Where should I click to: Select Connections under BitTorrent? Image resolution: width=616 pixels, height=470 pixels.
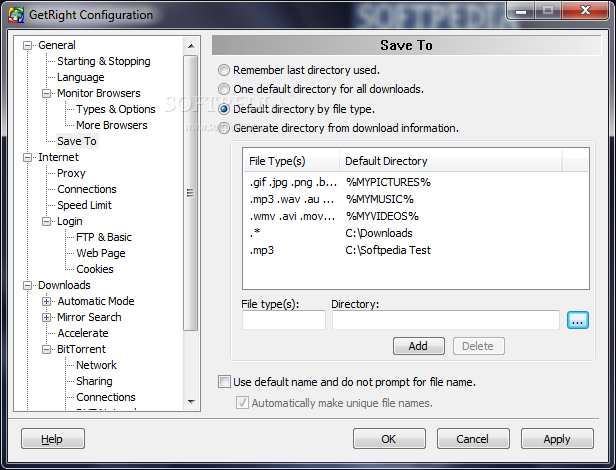106,397
